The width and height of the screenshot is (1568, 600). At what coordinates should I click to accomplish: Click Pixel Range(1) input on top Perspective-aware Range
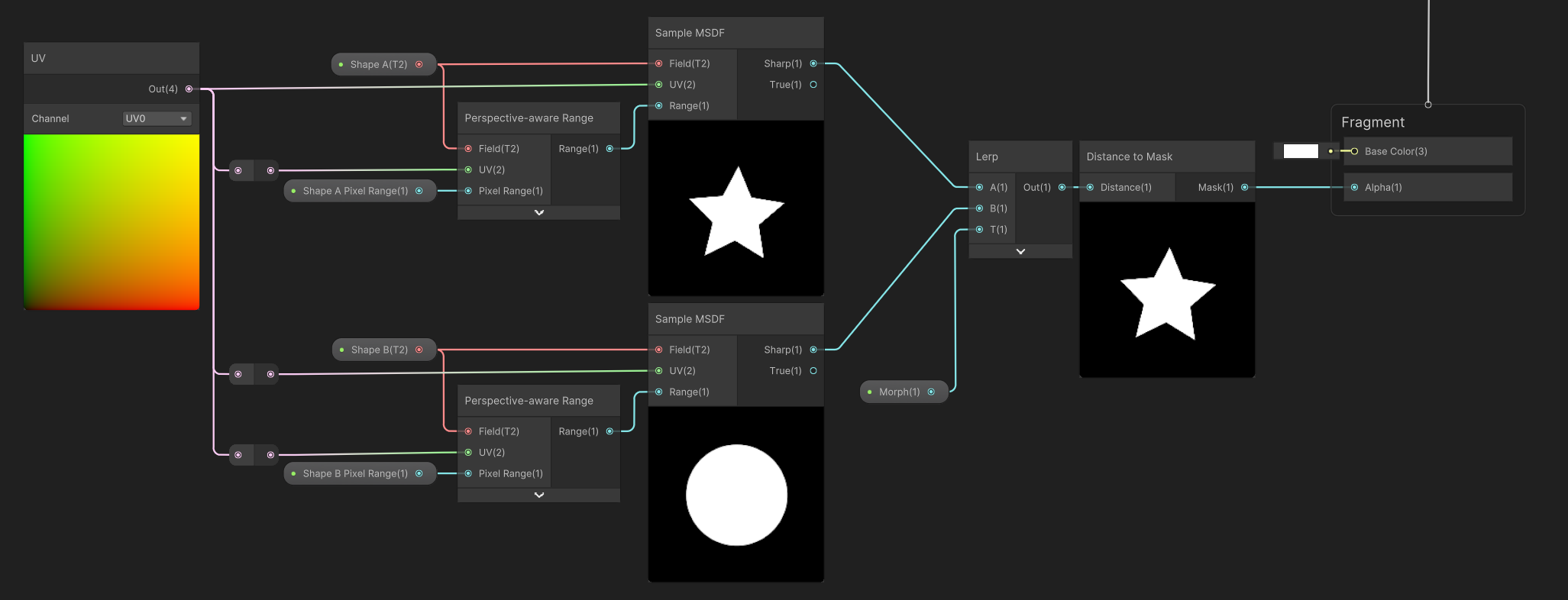[468, 191]
